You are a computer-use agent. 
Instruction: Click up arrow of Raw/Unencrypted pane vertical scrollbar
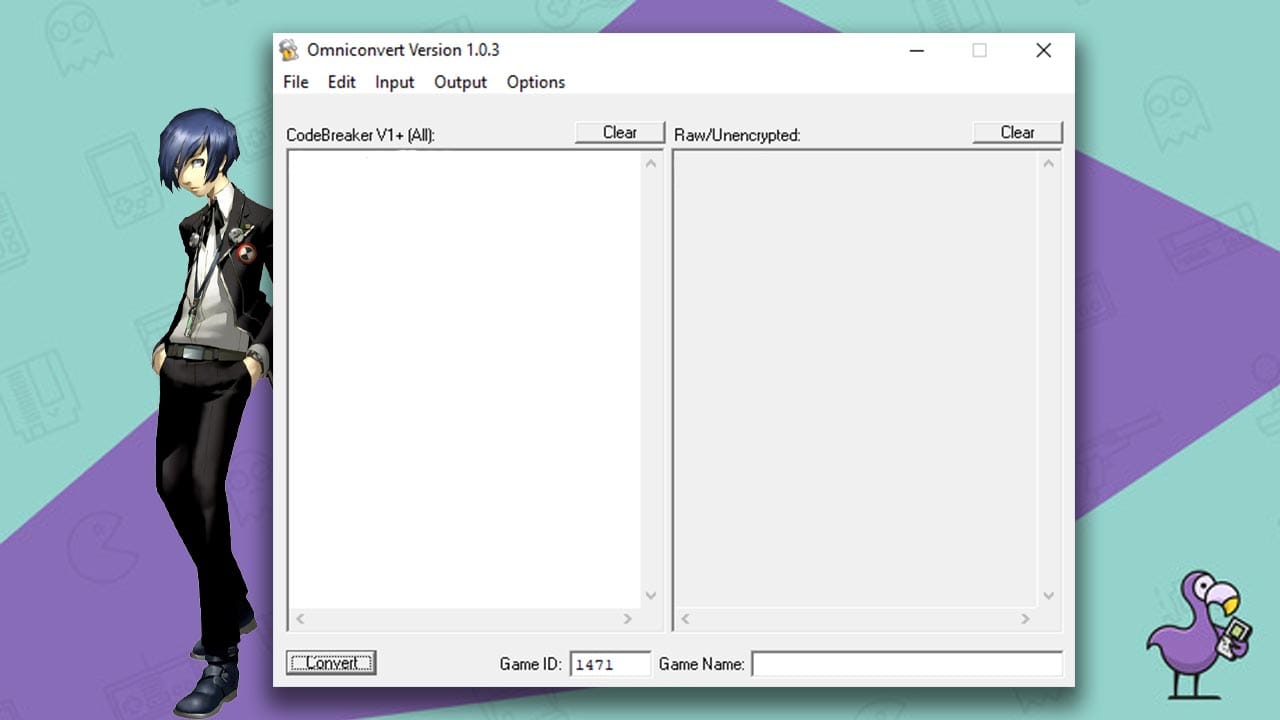(1049, 163)
